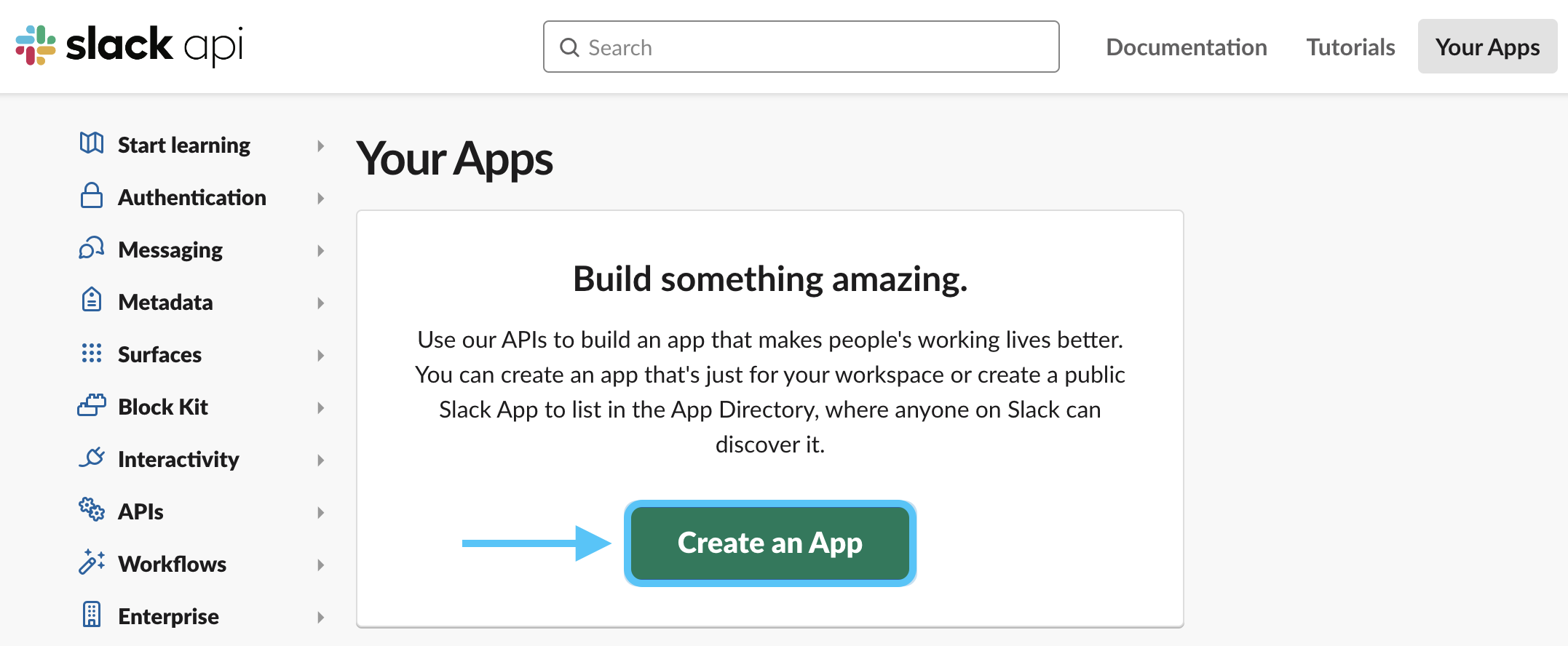Expand the Start learning section arrow
Screen dimensions: 1568x646
321,145
